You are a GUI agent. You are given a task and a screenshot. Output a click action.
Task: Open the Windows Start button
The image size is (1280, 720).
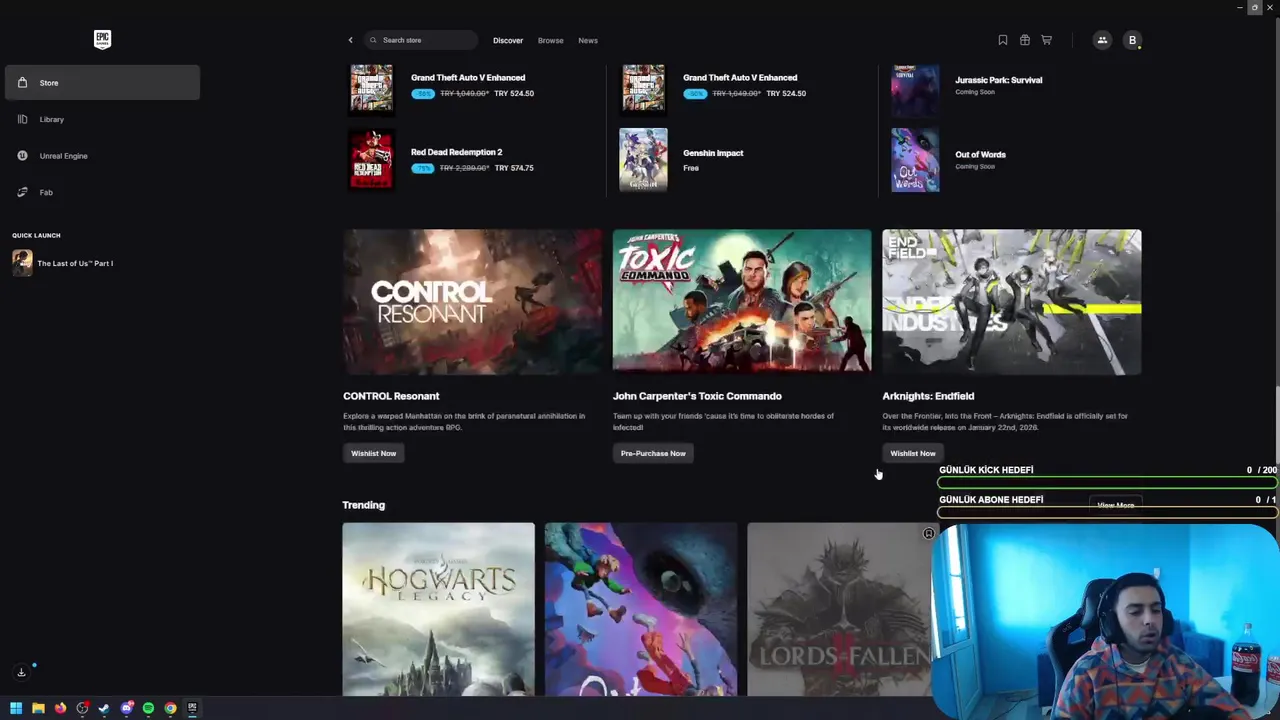(x=16, y=708)
